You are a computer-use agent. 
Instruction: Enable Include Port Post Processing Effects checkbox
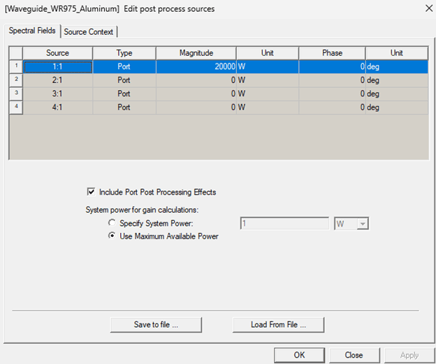(x=91, y=192)
